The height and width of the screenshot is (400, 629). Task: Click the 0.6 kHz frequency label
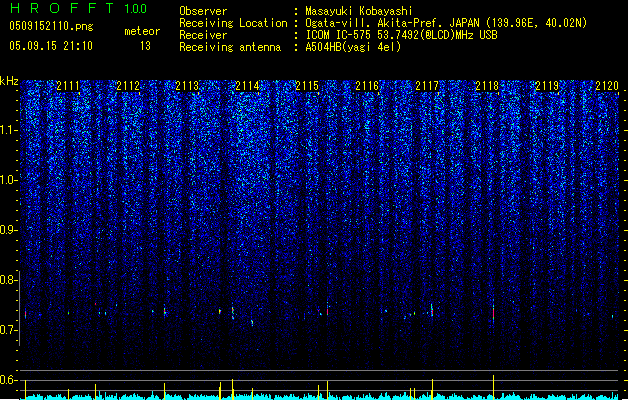(8, 380)
